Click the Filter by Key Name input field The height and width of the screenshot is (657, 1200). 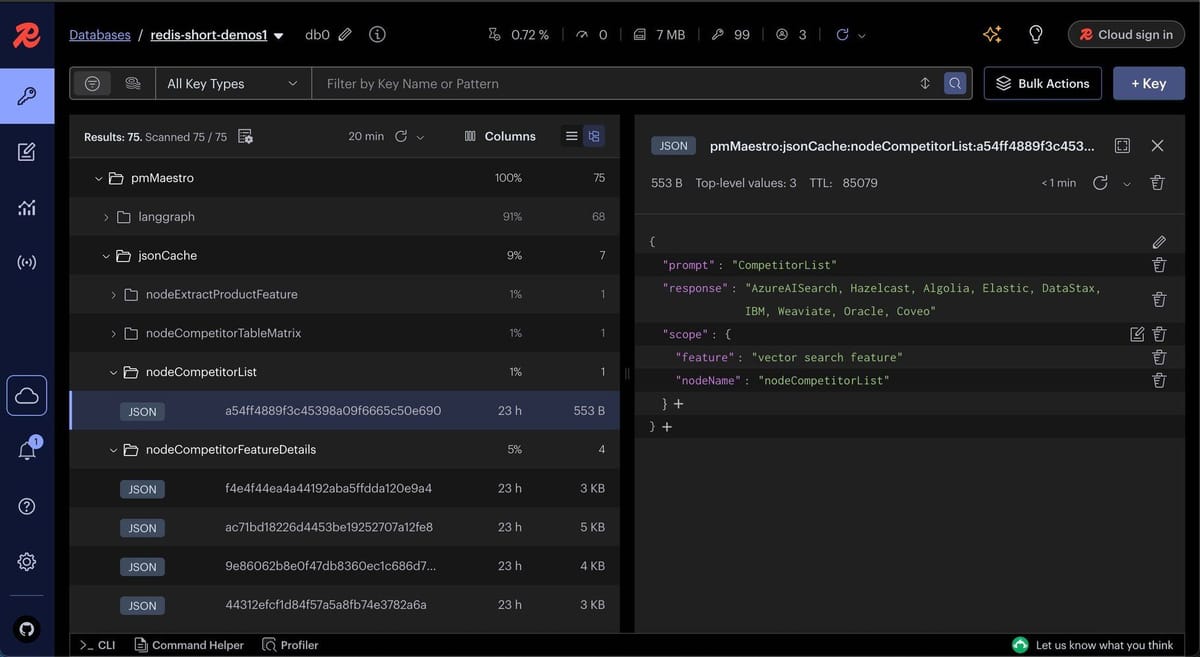point(600,83)
